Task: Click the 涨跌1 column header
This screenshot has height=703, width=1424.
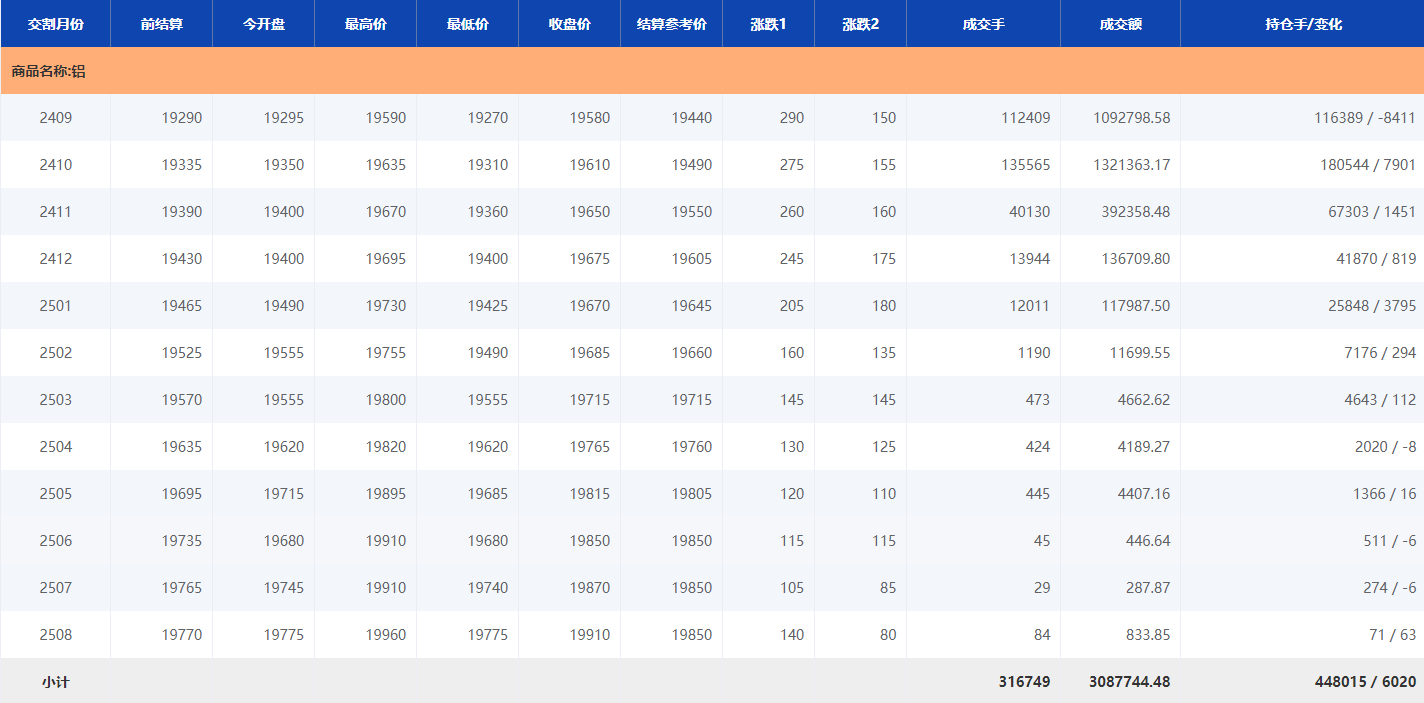Action: [x=768, y=24]
